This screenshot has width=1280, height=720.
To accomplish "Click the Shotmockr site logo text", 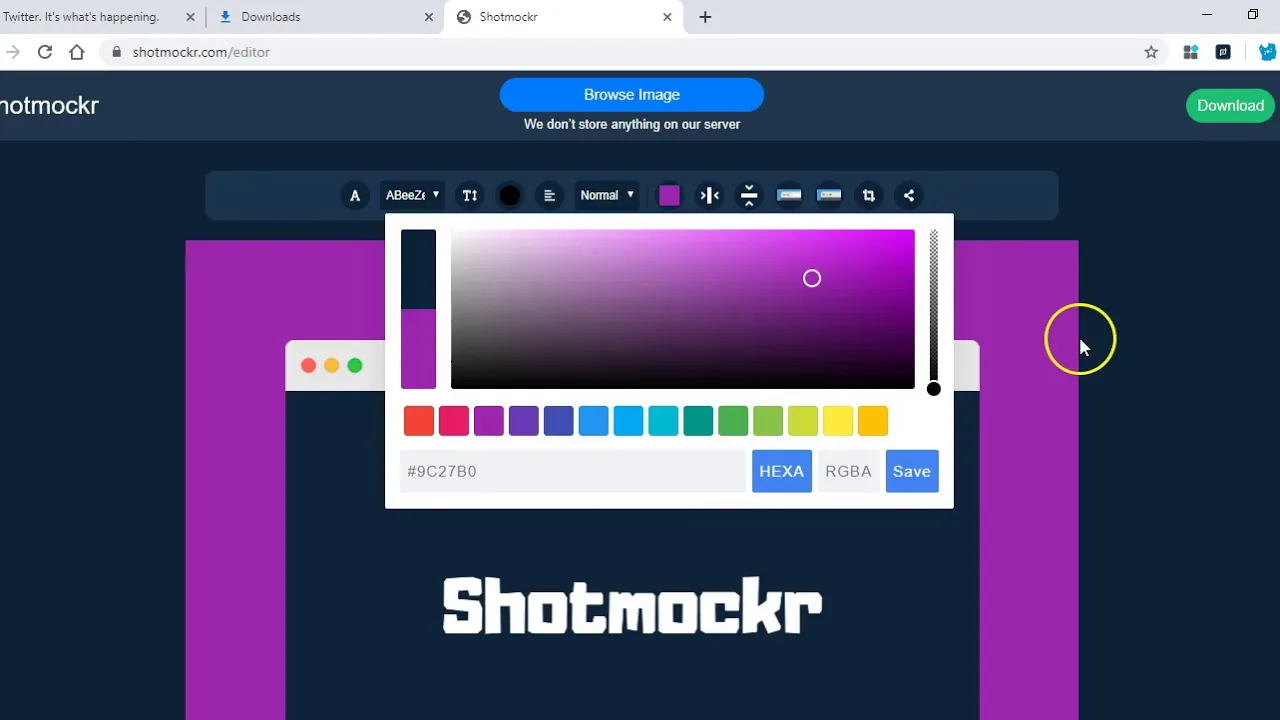I will point(49,106).
